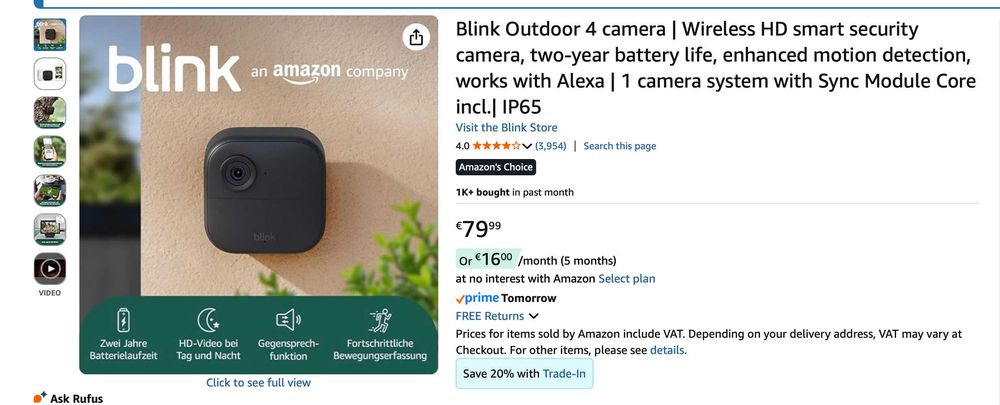
Task: Select the fourth product image thumbnail
Action: pos(50,151)
